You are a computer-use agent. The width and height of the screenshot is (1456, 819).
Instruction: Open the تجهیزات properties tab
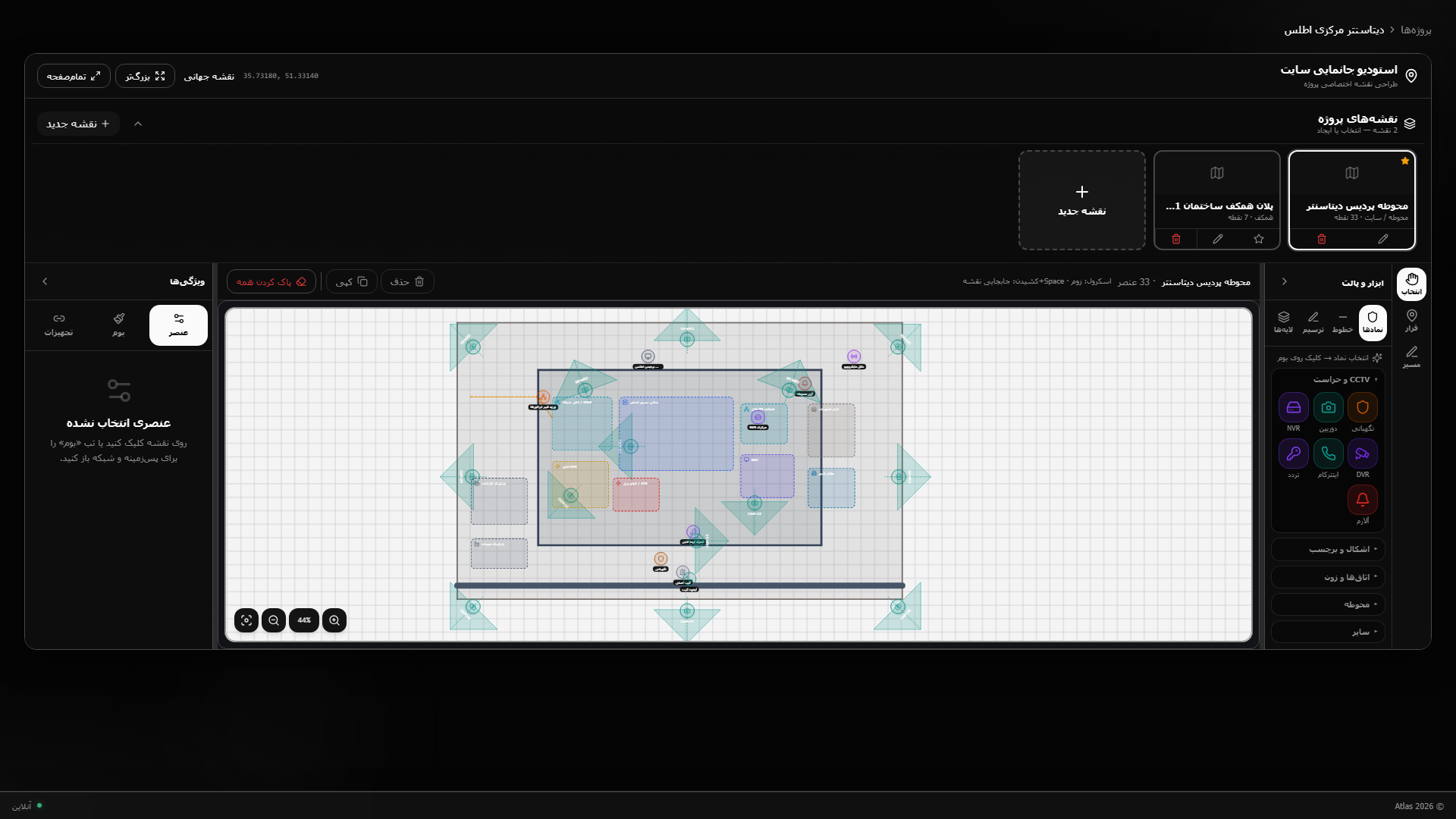pyautogui.click(x=59, y=325)
